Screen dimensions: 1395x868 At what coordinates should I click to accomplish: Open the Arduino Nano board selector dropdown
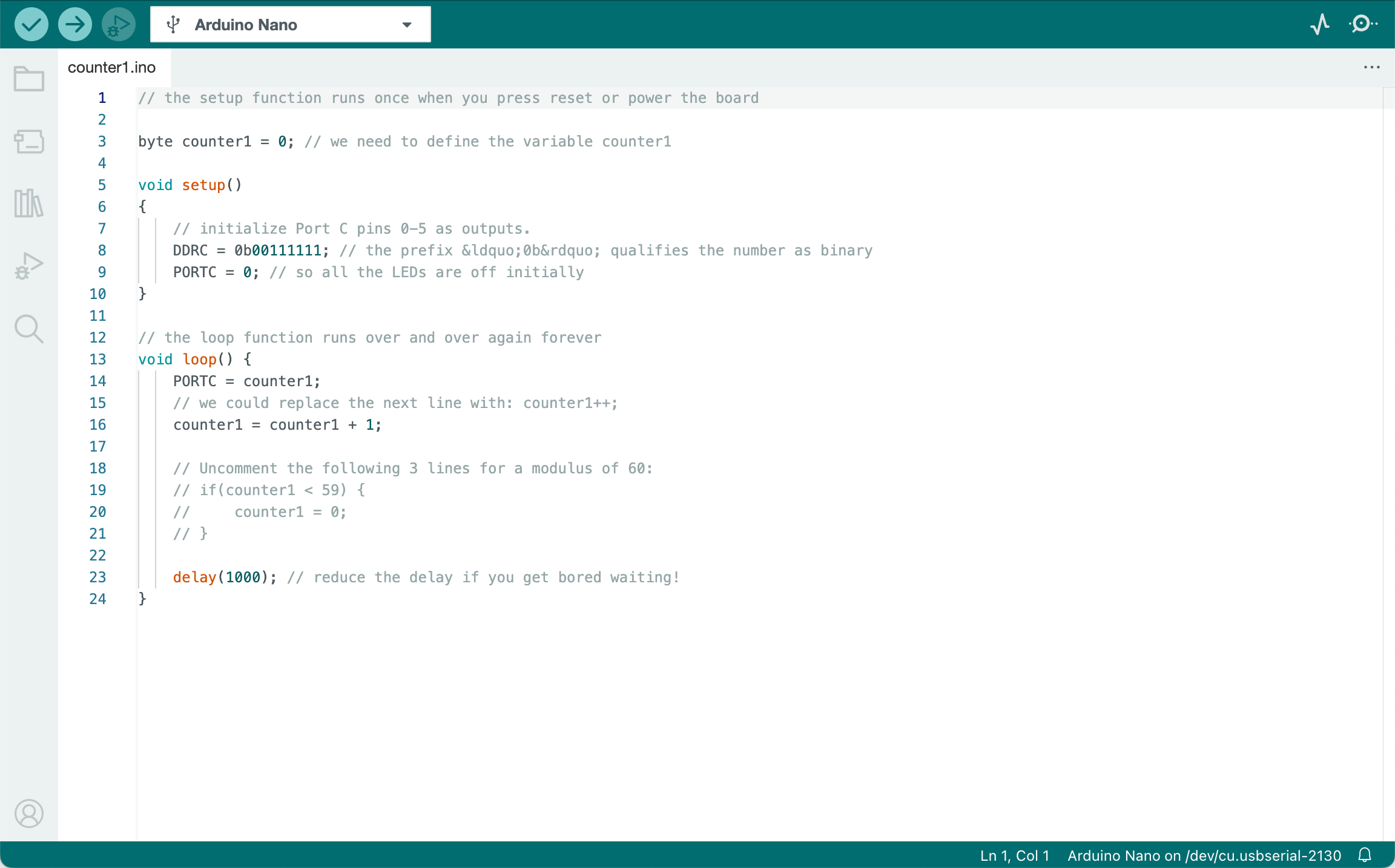(291, 25)
